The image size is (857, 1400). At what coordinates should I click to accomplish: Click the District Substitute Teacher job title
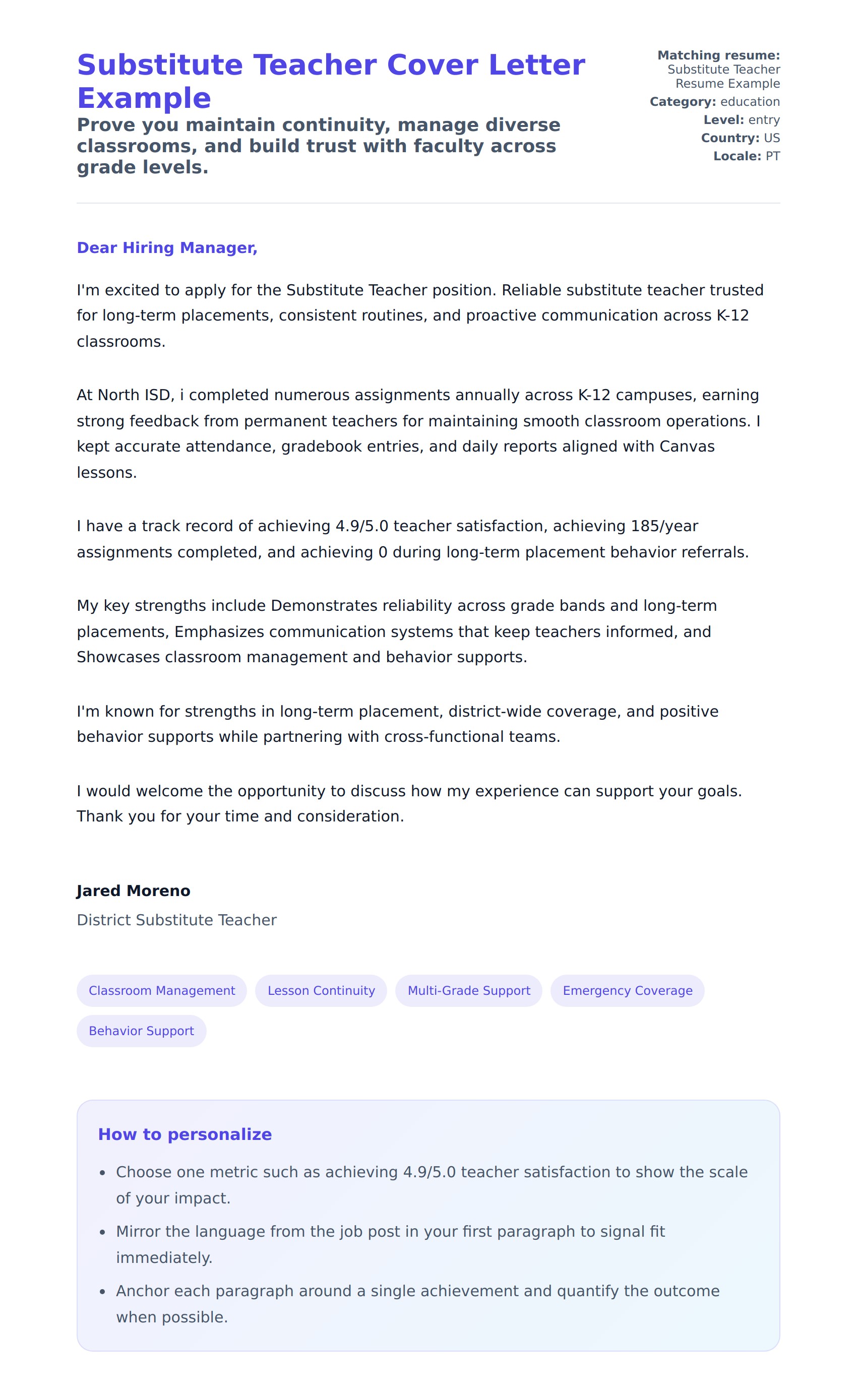pyautogui.click(x=177, y=920)
